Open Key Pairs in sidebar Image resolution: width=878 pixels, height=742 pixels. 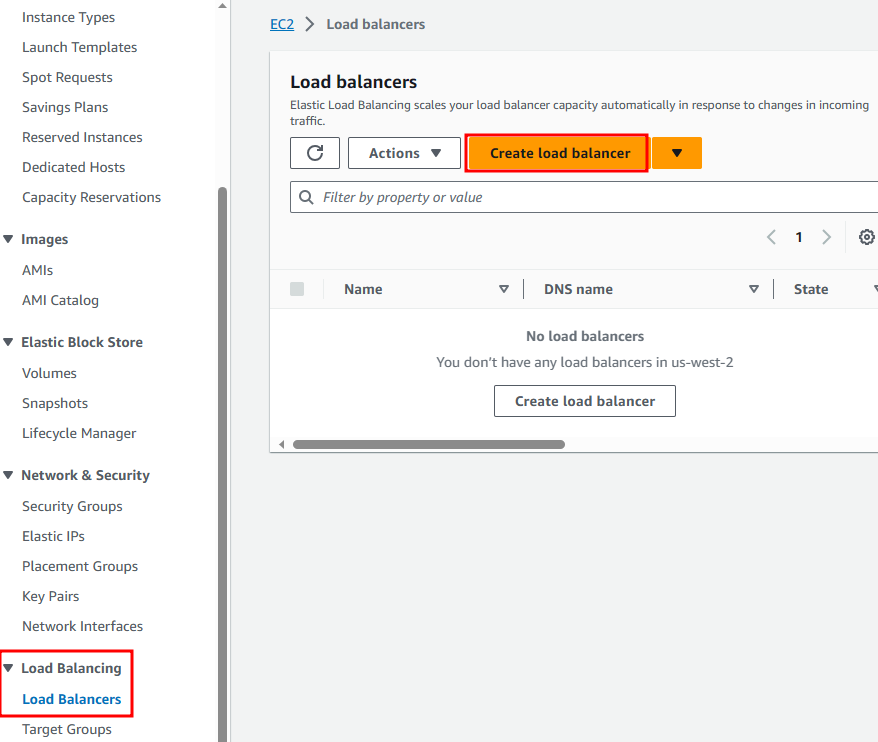pos(50,596)
